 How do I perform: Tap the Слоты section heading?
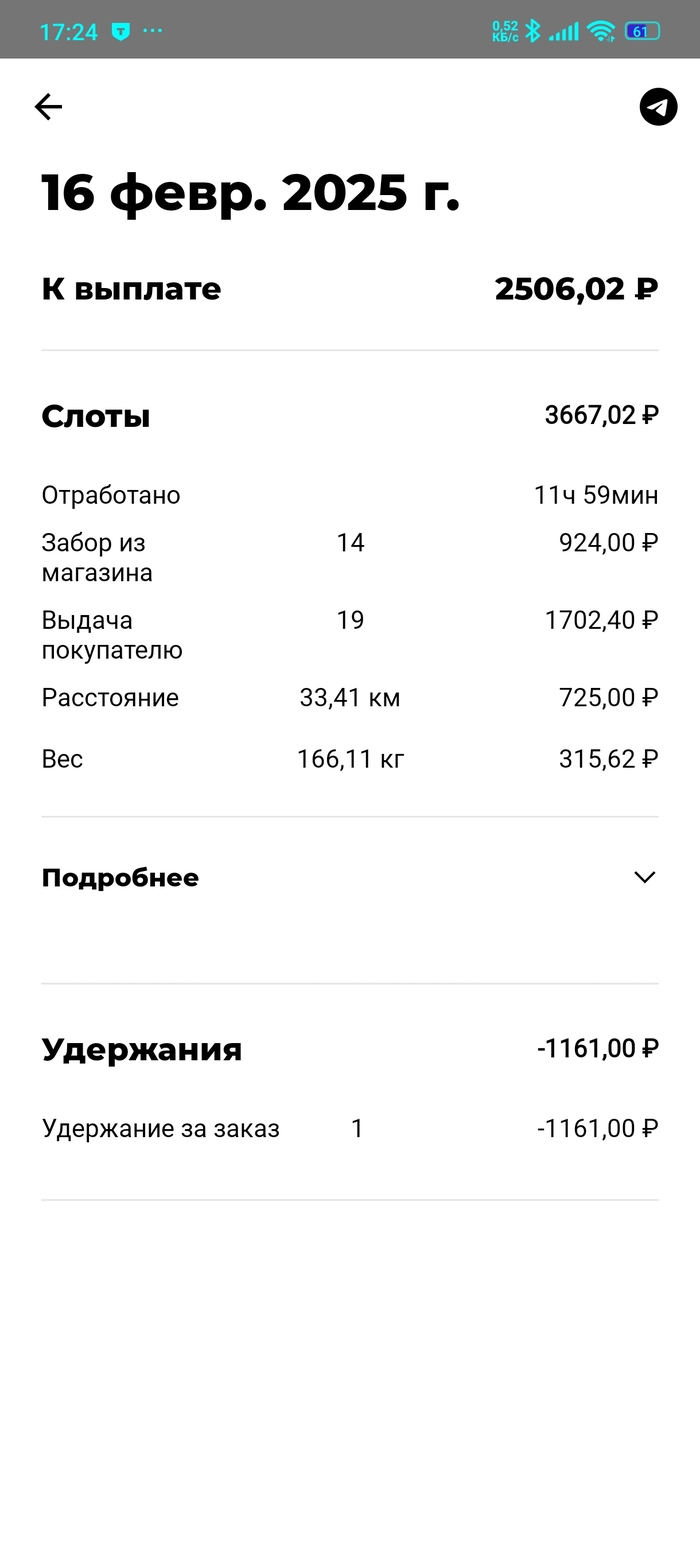96,416
